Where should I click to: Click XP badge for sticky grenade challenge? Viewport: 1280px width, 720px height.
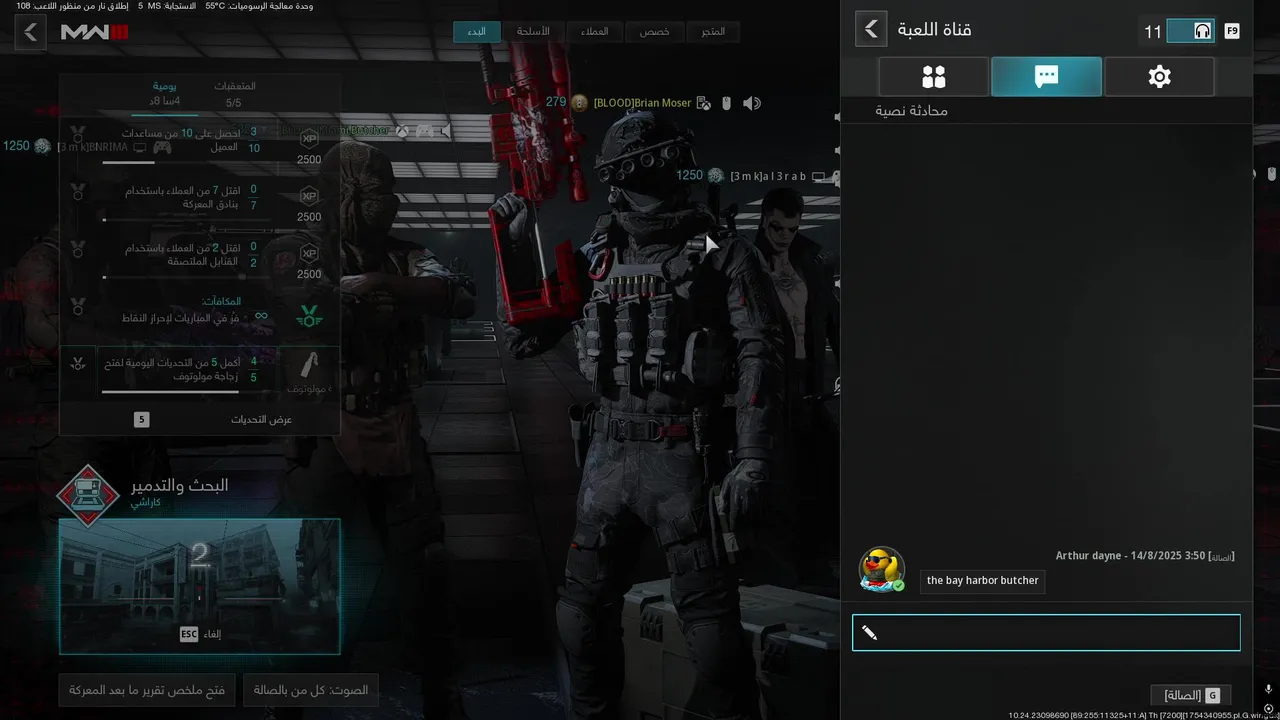309,255
